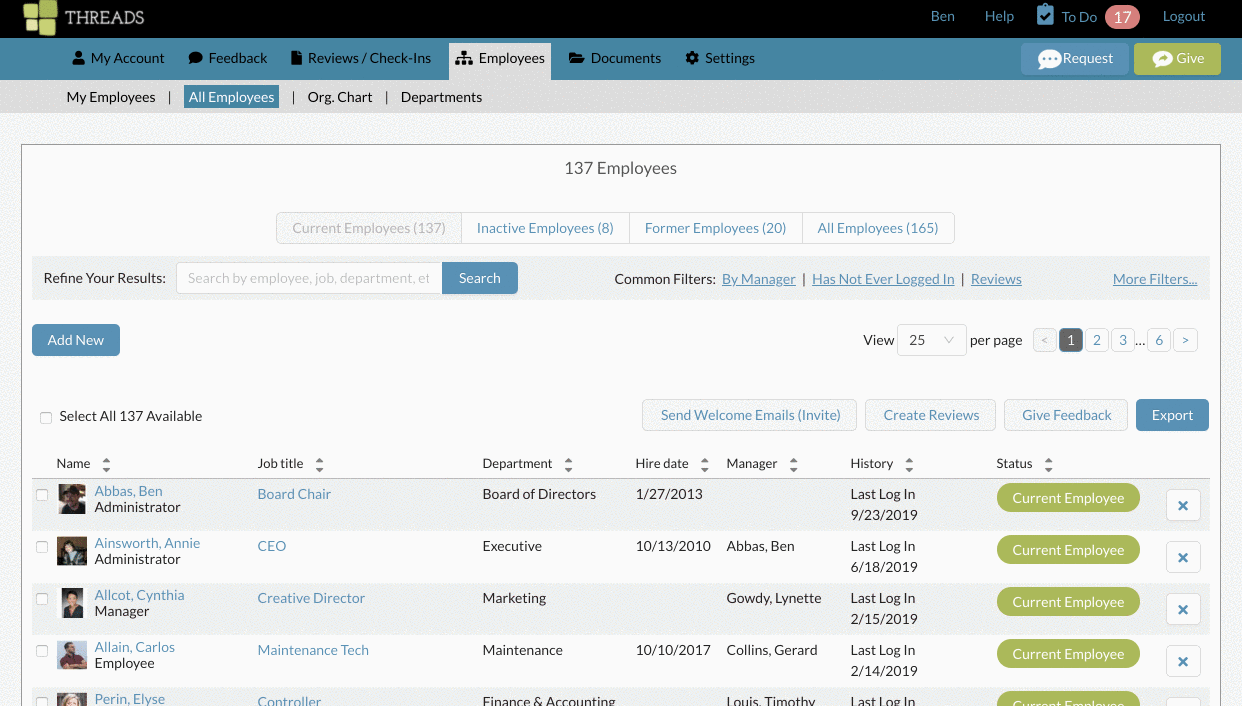Open the Creative Director job title link
1242x706 pixels.
311,598
